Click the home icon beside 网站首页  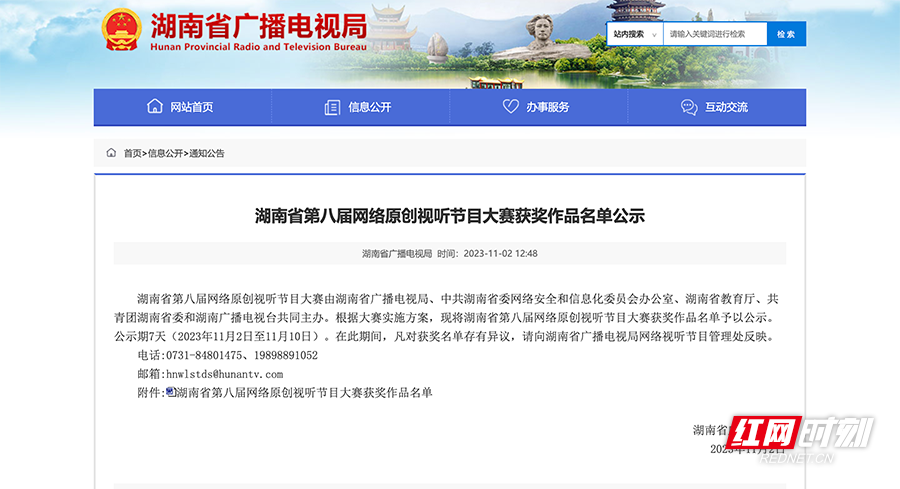click(154, 106)
